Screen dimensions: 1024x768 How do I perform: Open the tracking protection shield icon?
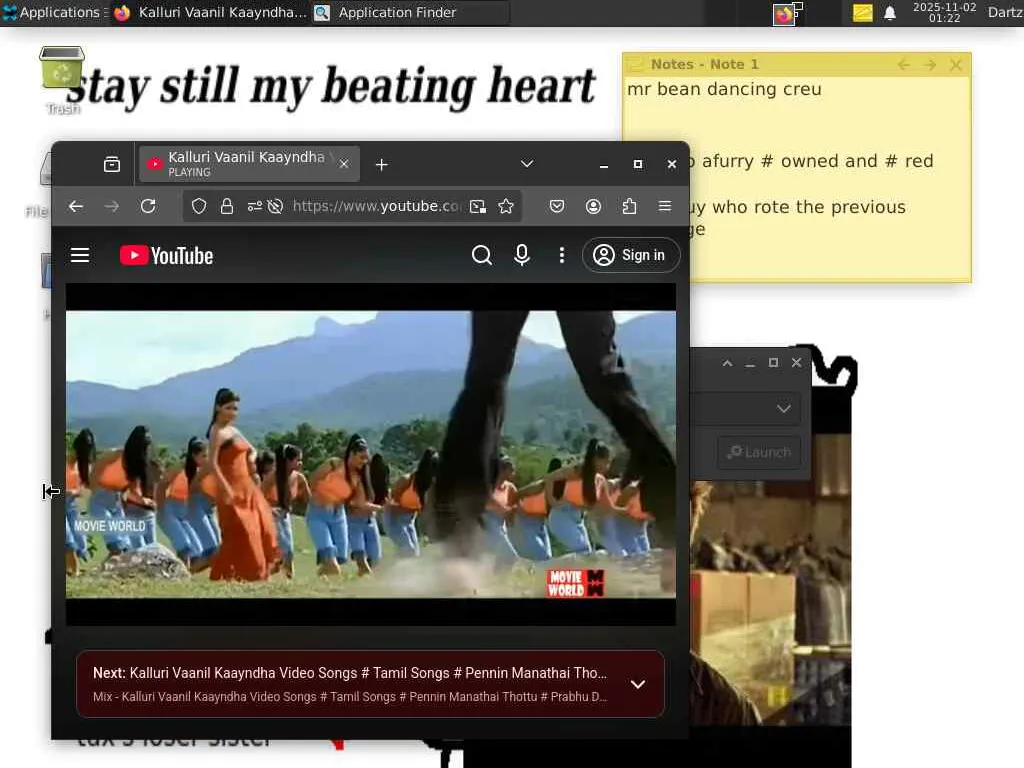pyautogui.click(x=199, y=206)
